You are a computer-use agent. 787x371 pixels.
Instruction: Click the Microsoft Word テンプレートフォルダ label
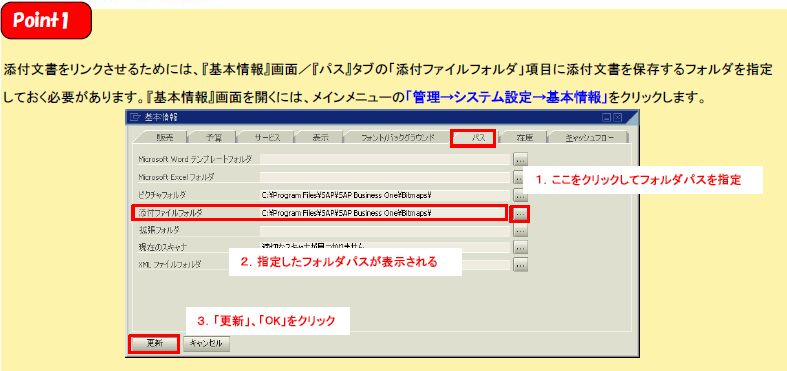pos(195,159)
